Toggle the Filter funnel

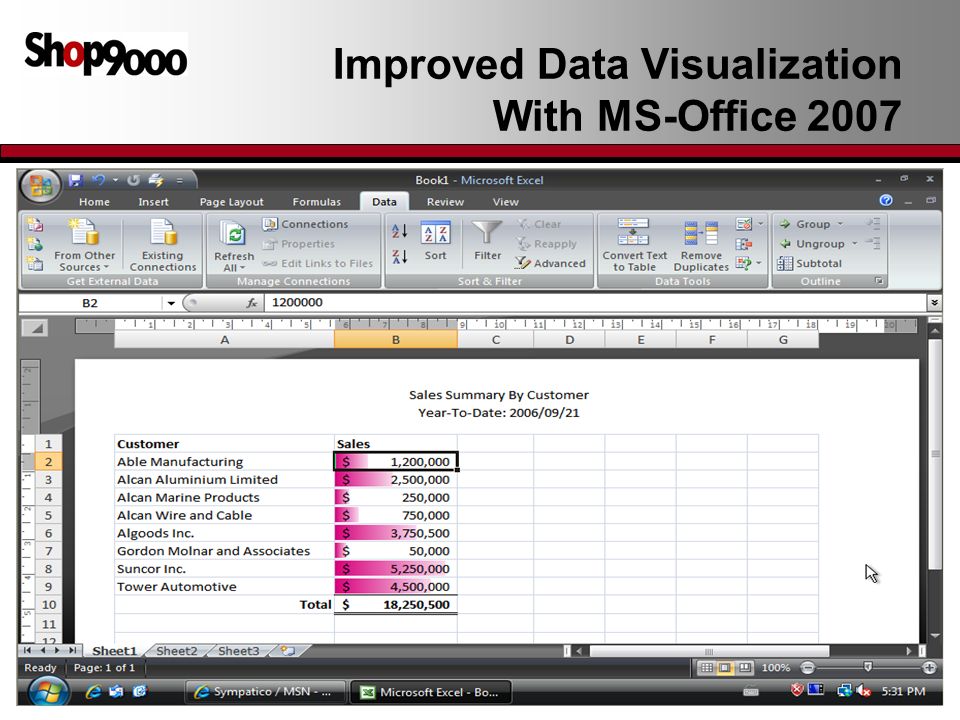[487, 241]
